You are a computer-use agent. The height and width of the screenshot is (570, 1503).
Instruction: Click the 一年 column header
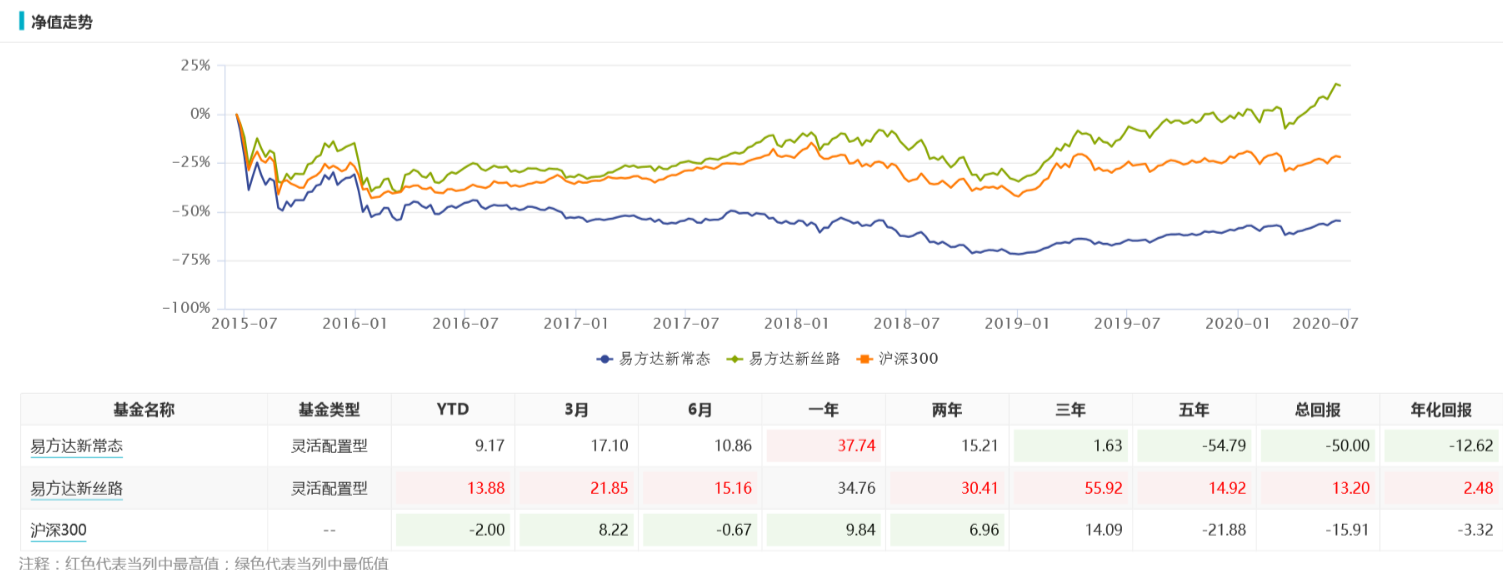click(x=823, y=410)
